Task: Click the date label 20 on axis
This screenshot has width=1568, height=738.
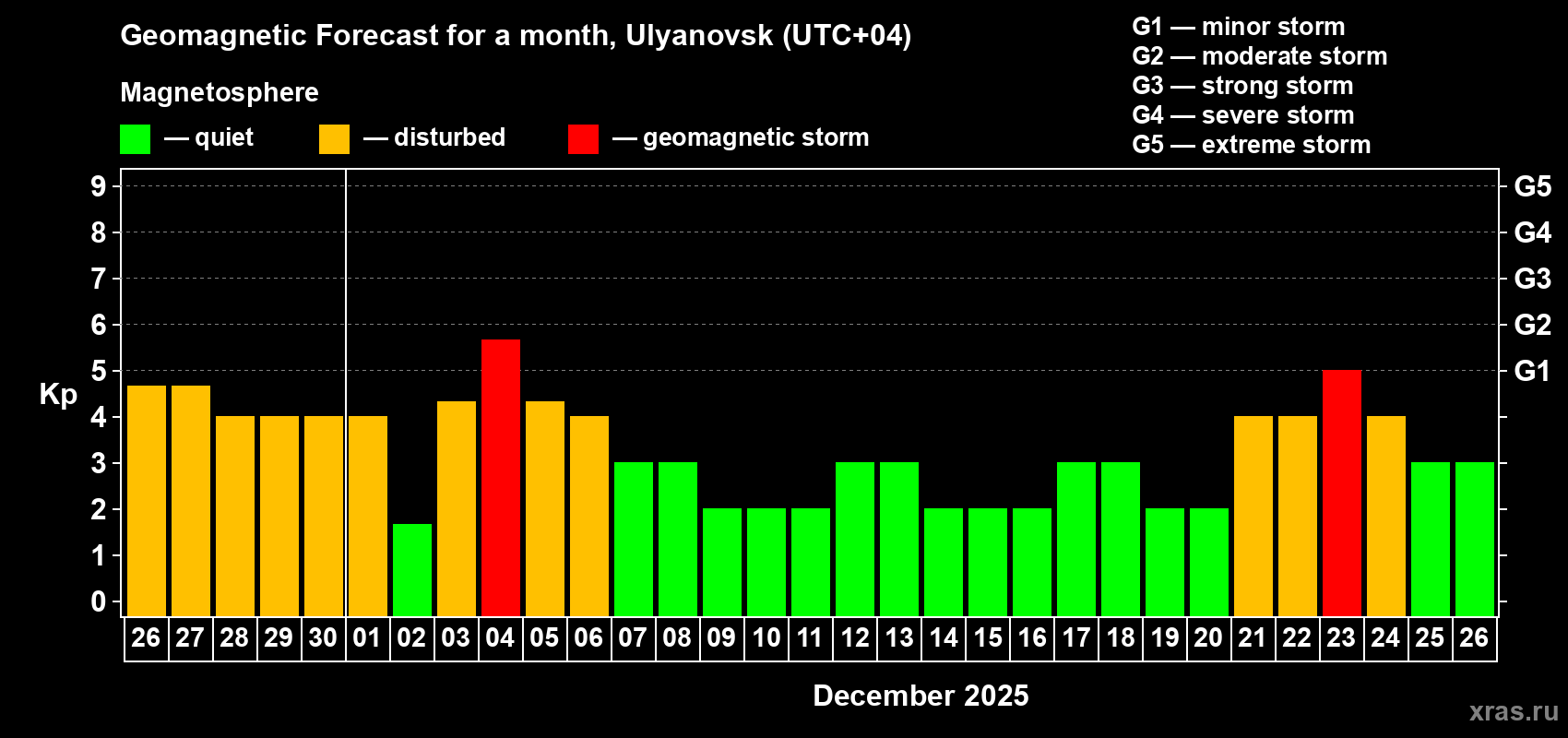Action: pyautogui.click(x=1208, y=637)
